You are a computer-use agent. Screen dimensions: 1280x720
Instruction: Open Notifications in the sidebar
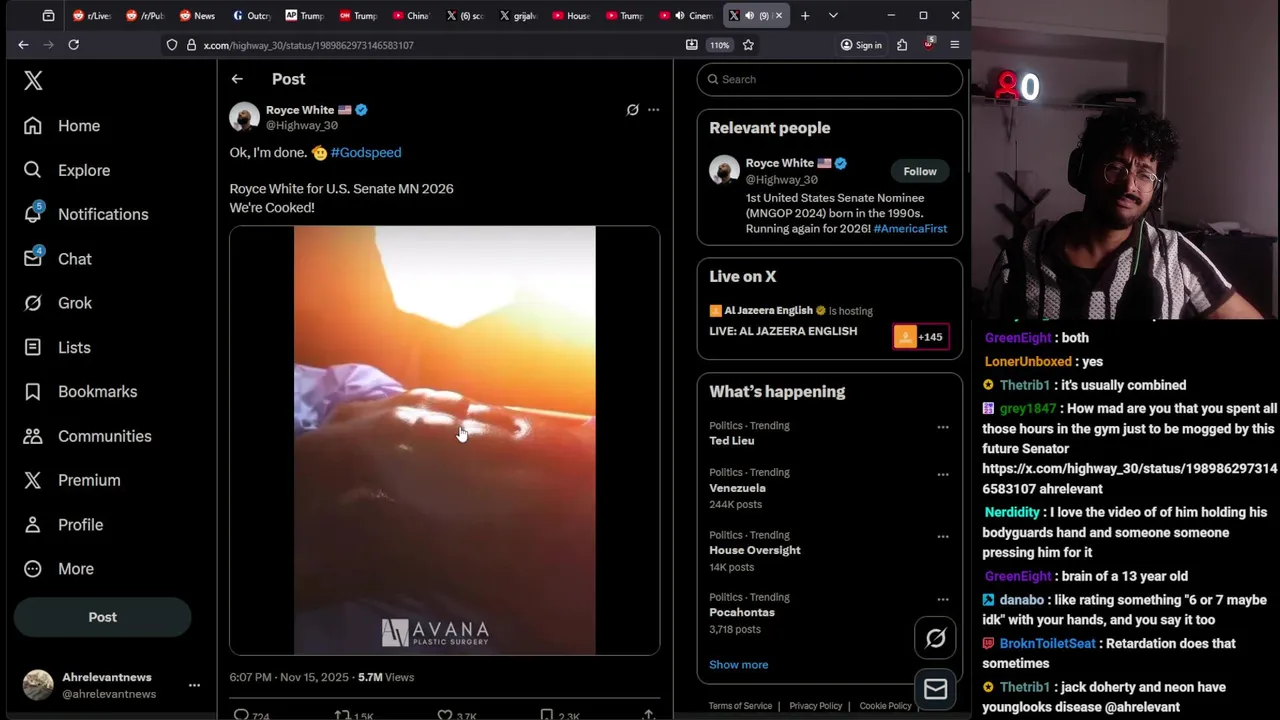86,214
